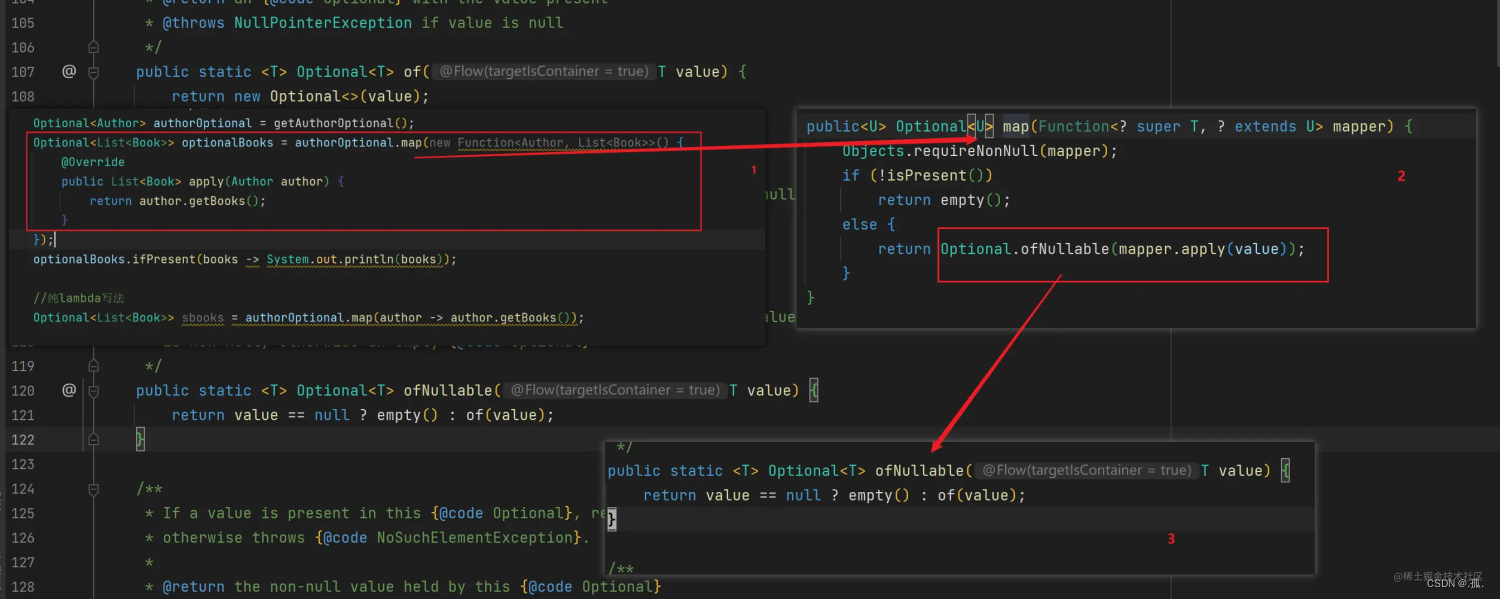Fold the Javadoc comment starting on line 124
The height and width of the screenshot is (599, 1500).
94,489
